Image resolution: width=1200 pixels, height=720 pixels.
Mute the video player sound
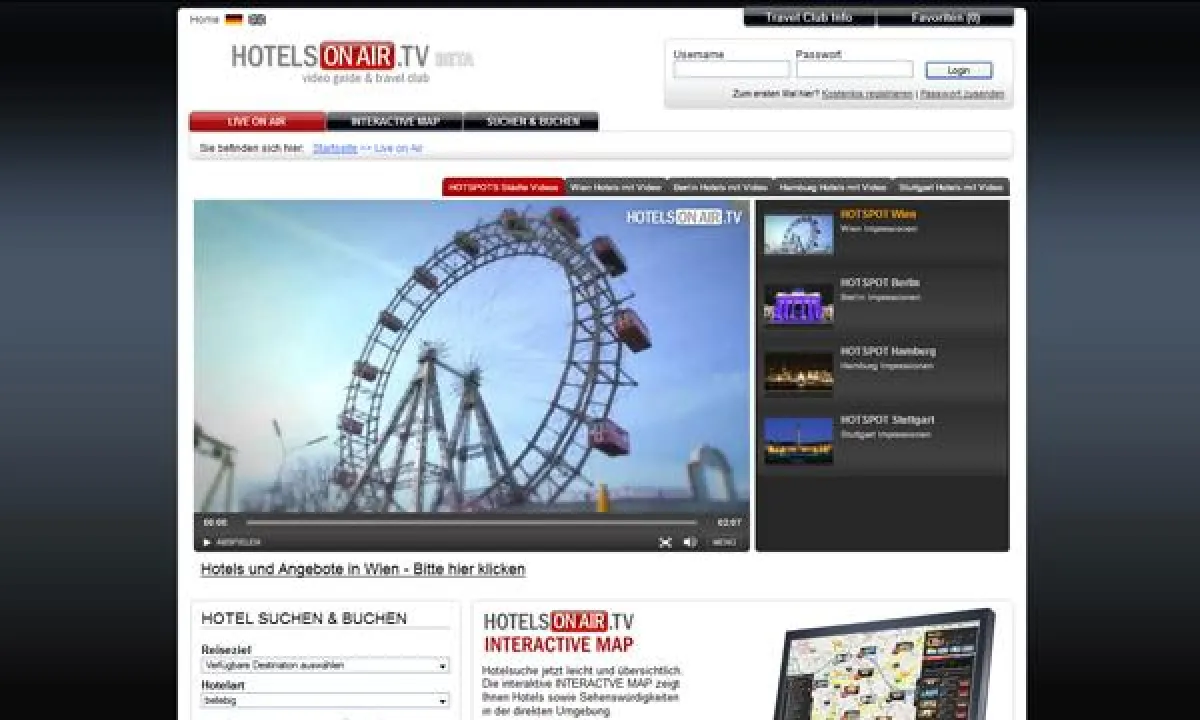point(688,541)
